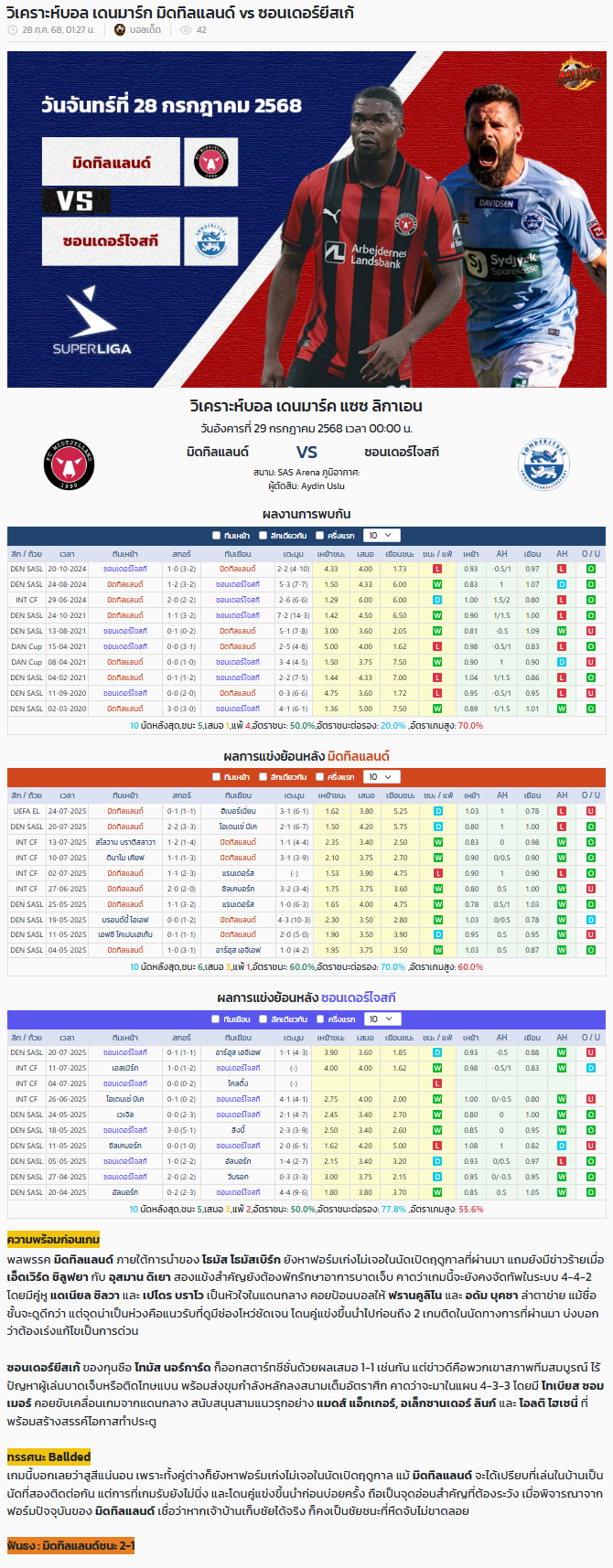Enable ทีมเหย้า checkbox in head-to-head table
Image resolution: width=613 pixels, height=1568 pixels.
click(x=216, y=536)
